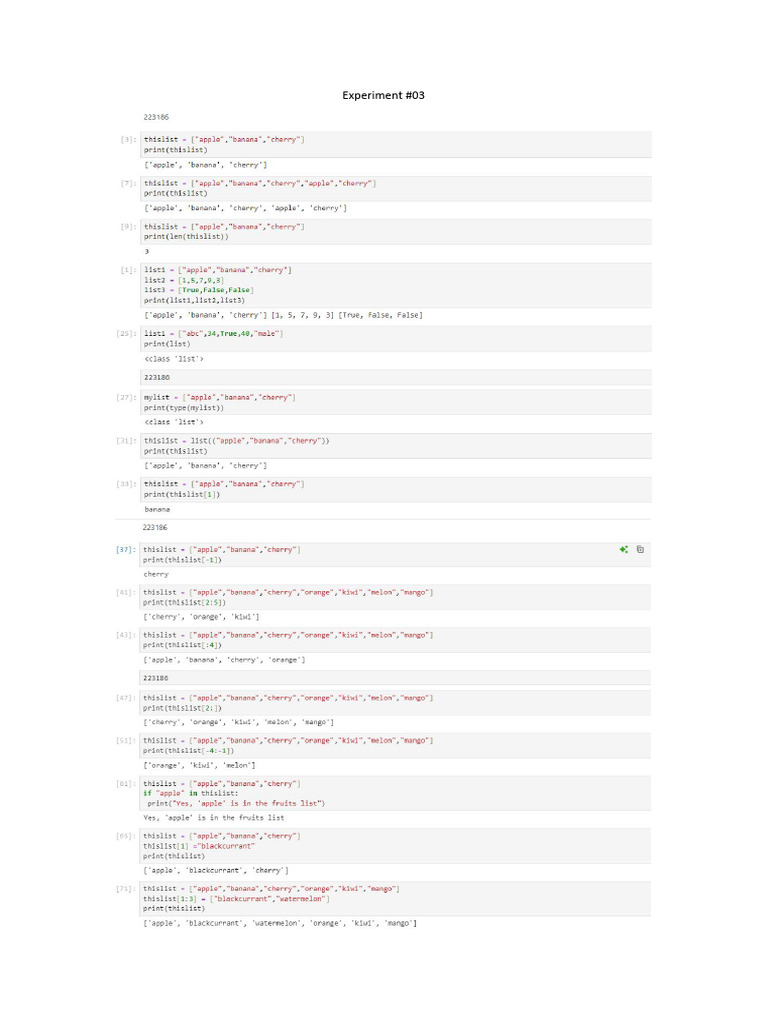Click the 'print(thislist[2:5])' code line
The height and width of the screenshot is (1024, 768).
(x=184, y=602)
